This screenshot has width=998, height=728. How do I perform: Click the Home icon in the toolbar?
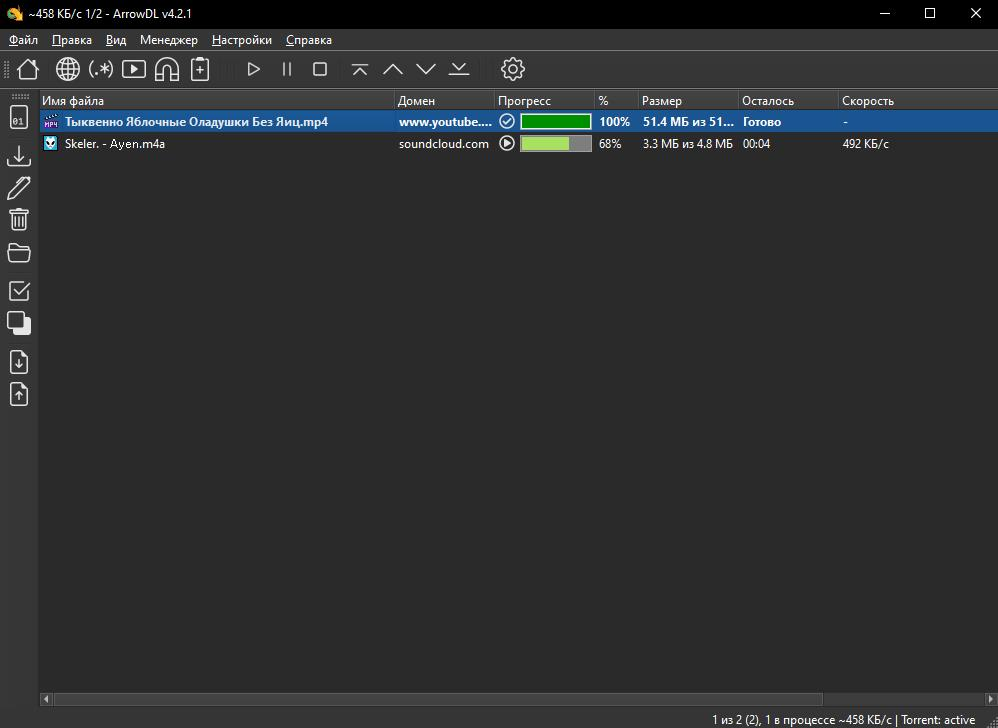(x=27, y=69)
